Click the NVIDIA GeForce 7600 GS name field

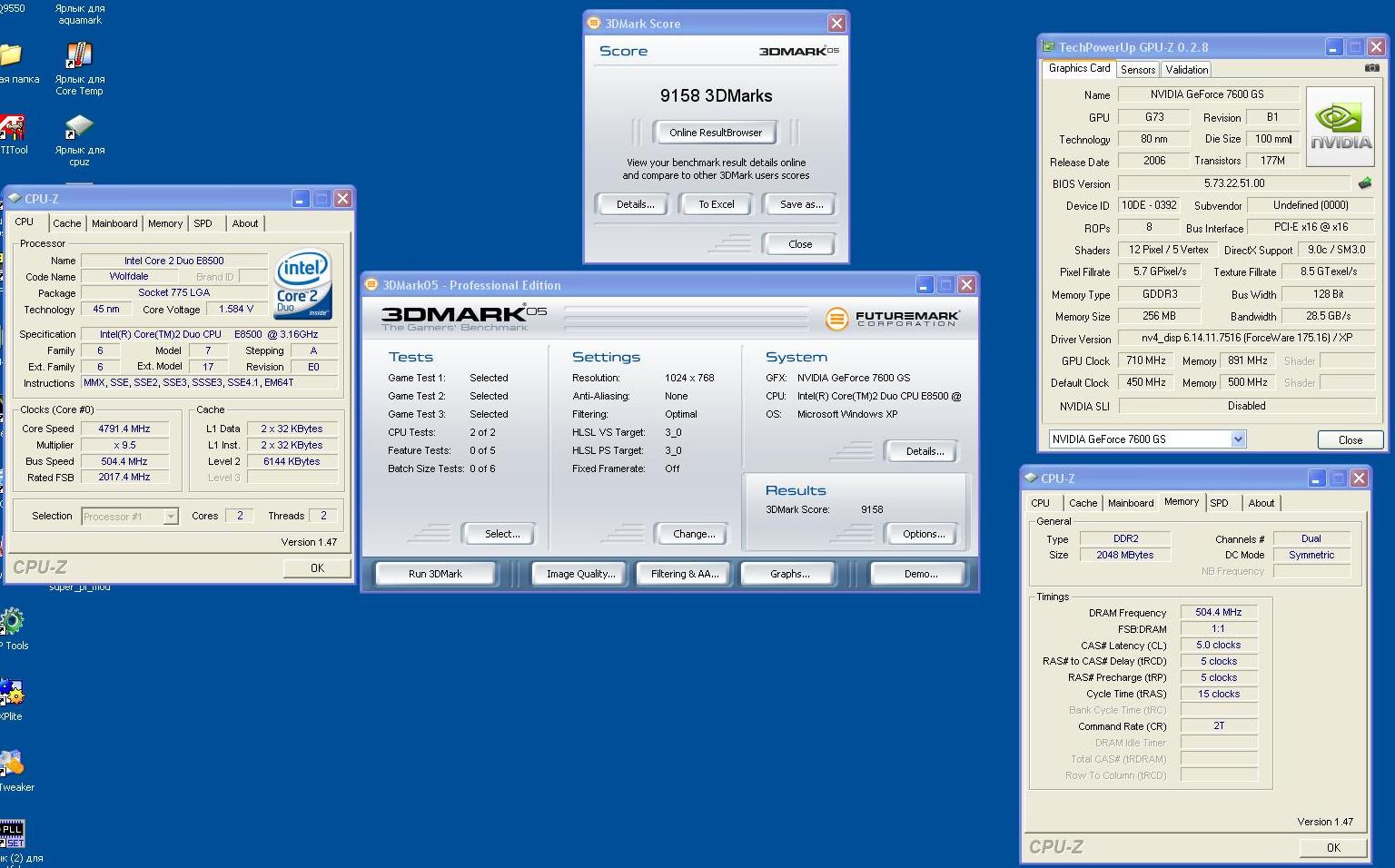coord(1207,94)
